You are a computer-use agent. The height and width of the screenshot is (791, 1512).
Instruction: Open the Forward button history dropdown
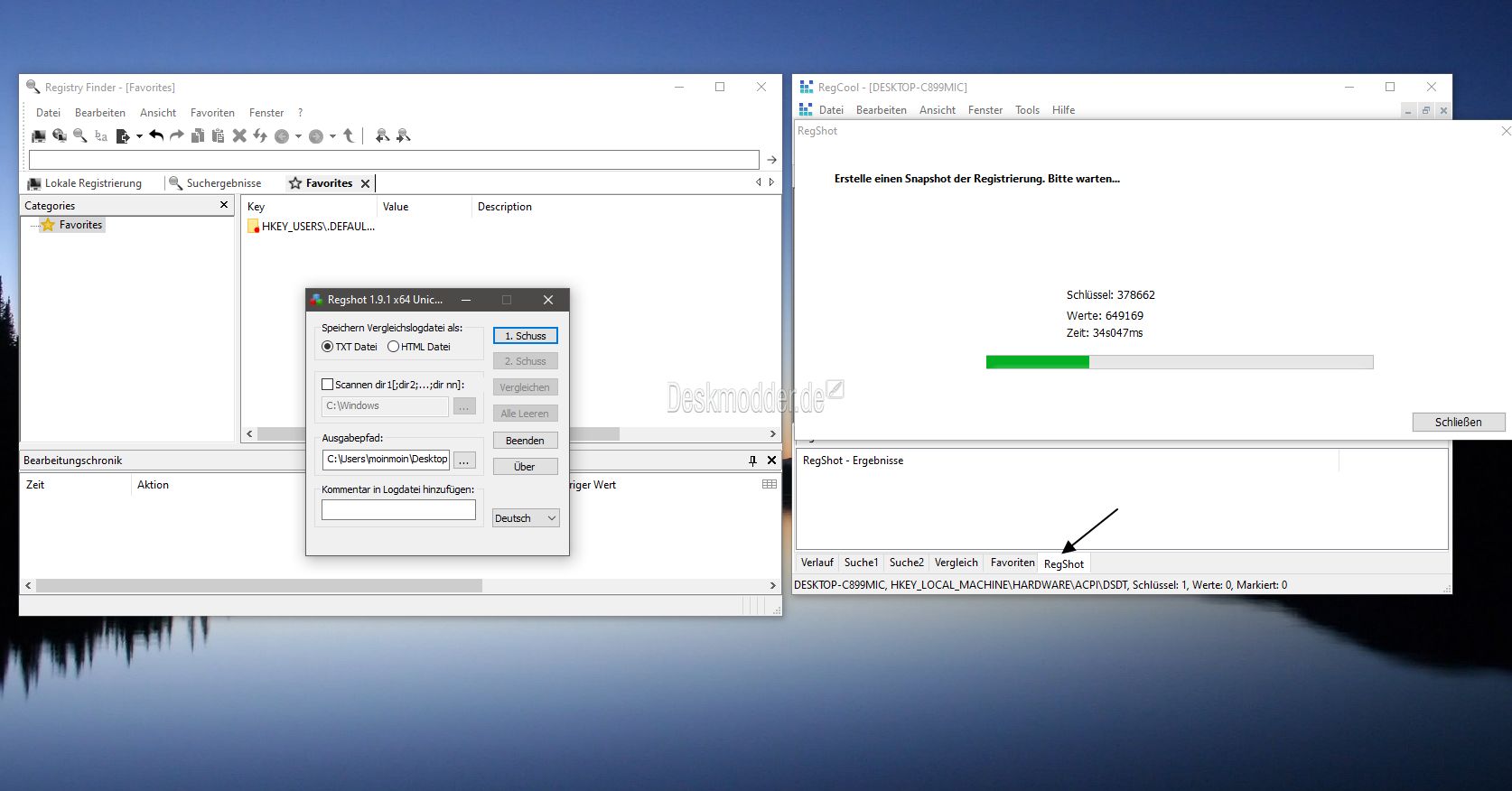coord(332,136)
